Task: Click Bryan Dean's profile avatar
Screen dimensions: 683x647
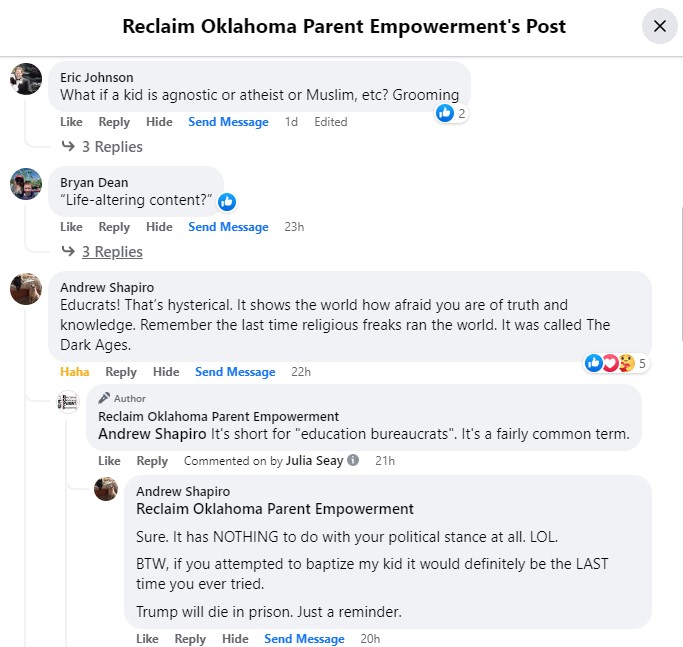Action: tap(26, 184)
